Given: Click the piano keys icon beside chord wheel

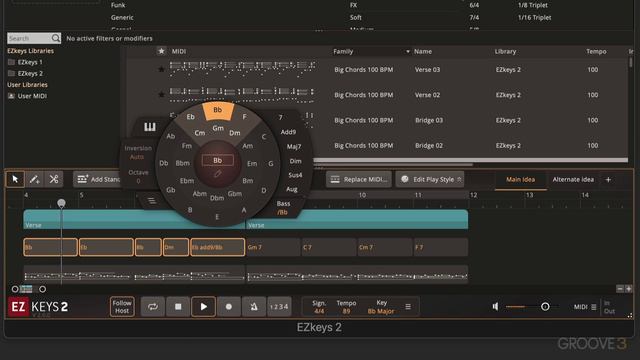Looking at the screenshot, I should (150, 127).
